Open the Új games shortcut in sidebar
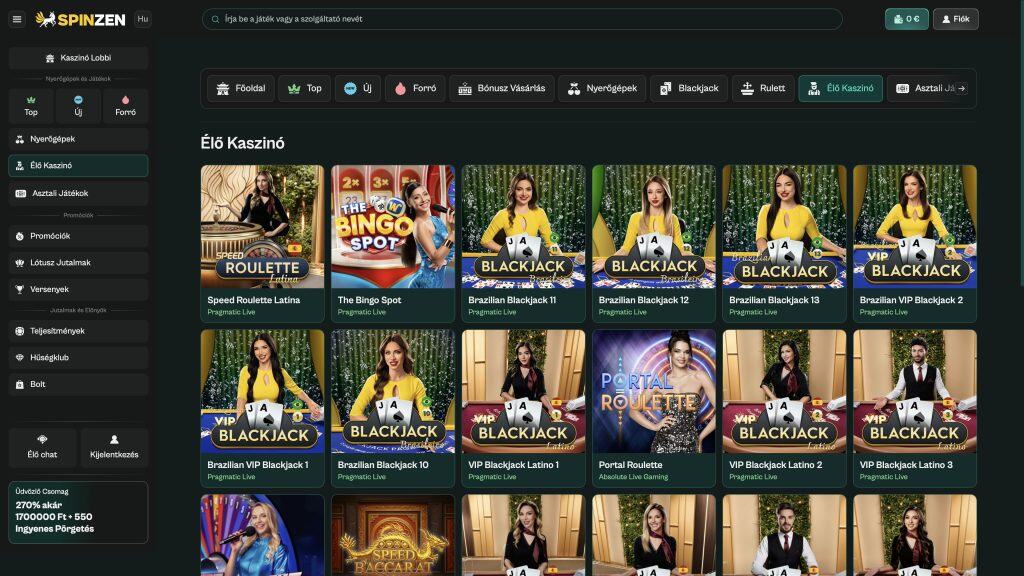 (x=78, y=105)
